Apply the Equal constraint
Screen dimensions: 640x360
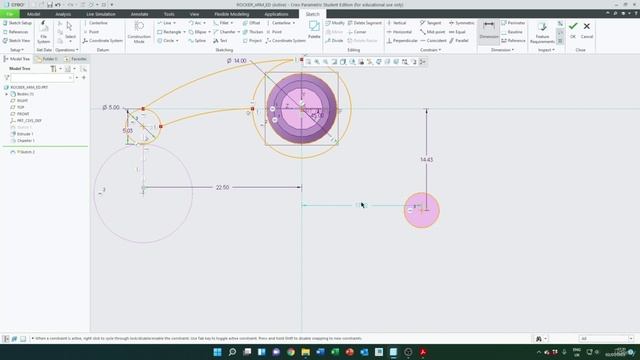click(x=458, y=32)
